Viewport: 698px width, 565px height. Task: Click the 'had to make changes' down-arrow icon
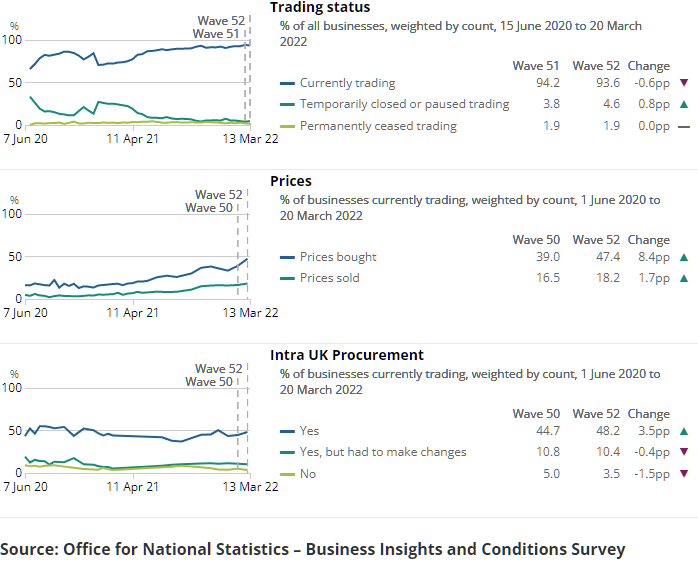point(684,452)
